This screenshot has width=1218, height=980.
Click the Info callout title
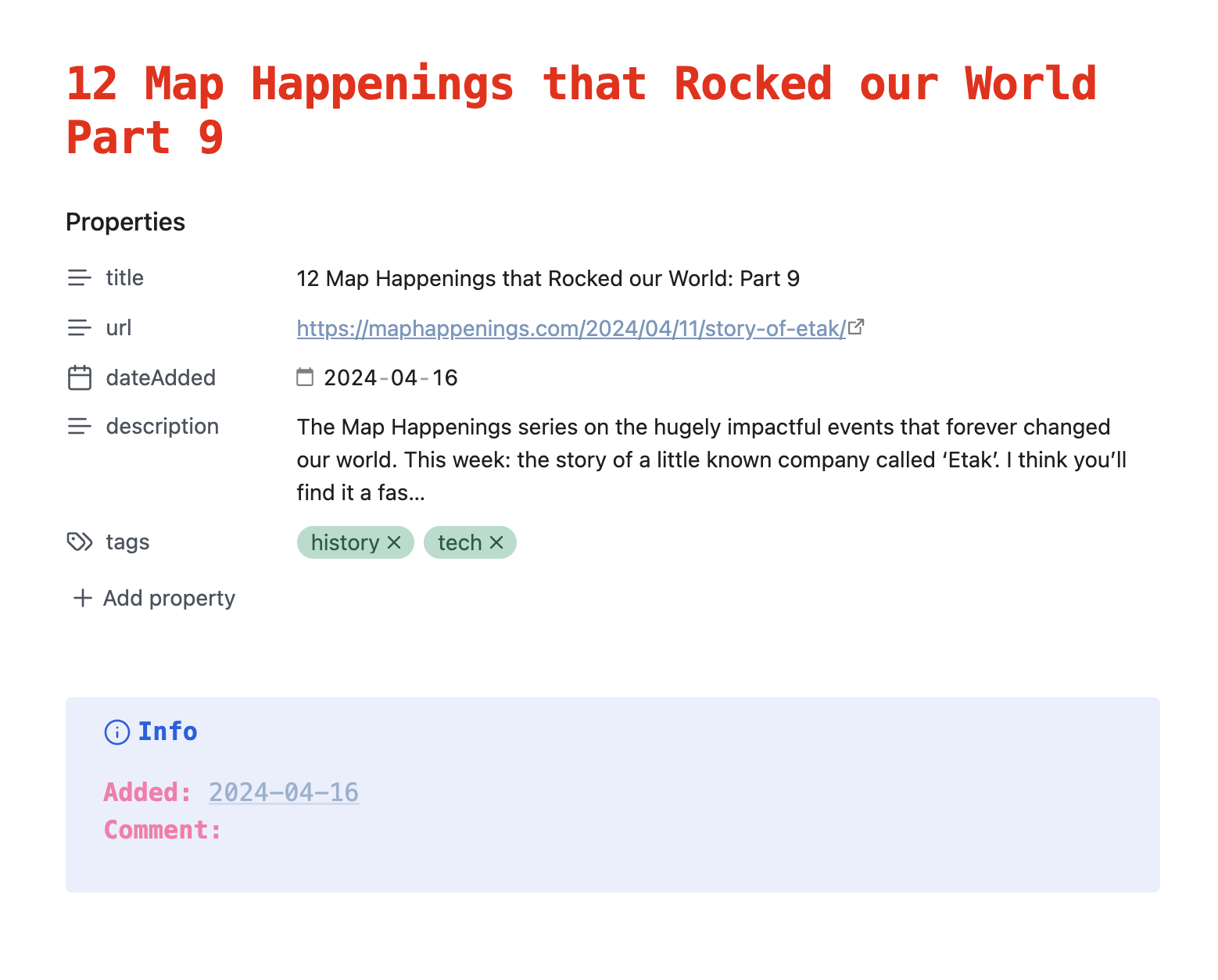tap(167, 732)
